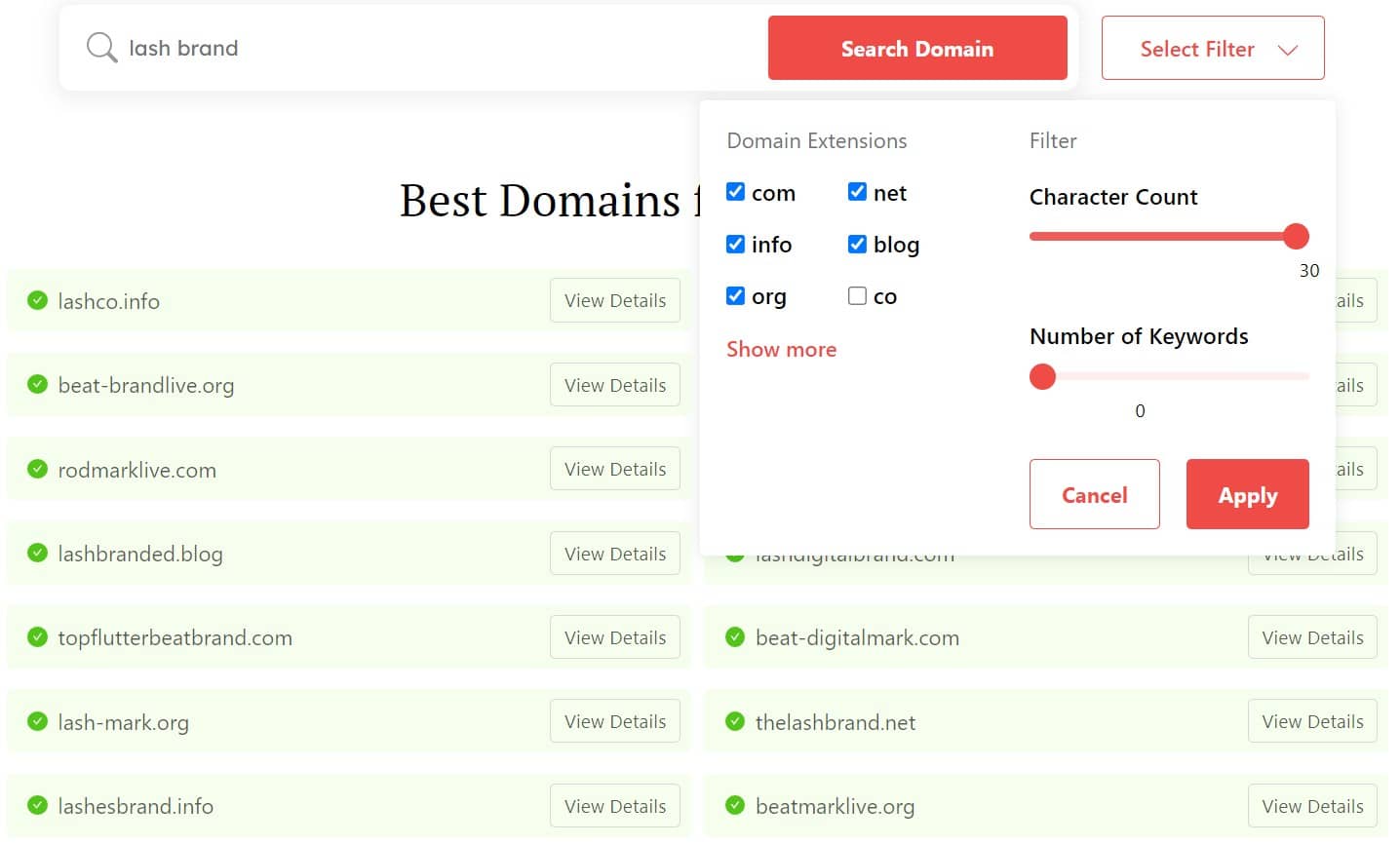This screenshot has width=1400, height=844.
Task: Click green check icon beside thelashbrand.net
Action: click(x=735, y=721)
